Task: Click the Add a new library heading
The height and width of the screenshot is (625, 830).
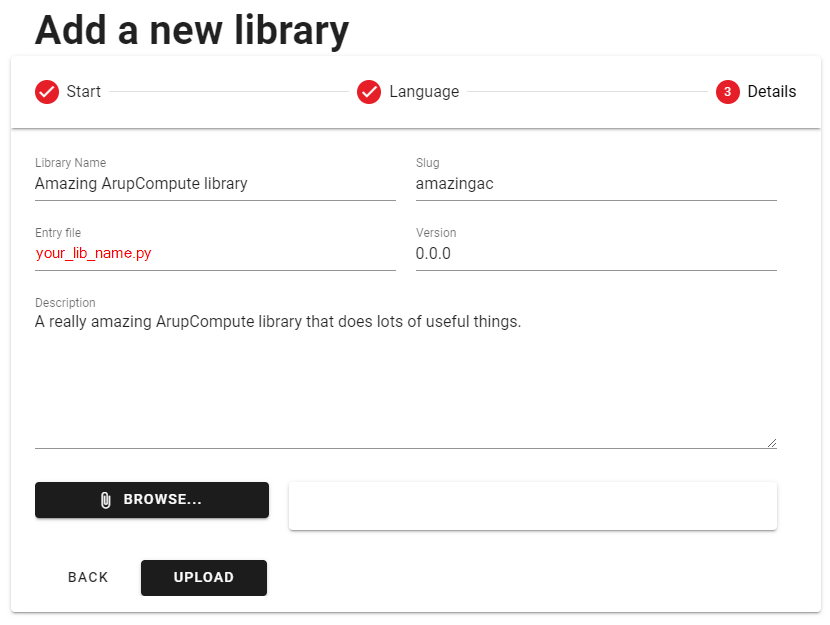Action: 192,30
